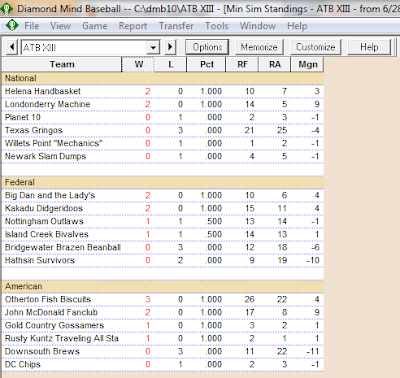Select the DC Chips team
The width and height of the screenshot is (400, 378).
[x=22, y=364]
